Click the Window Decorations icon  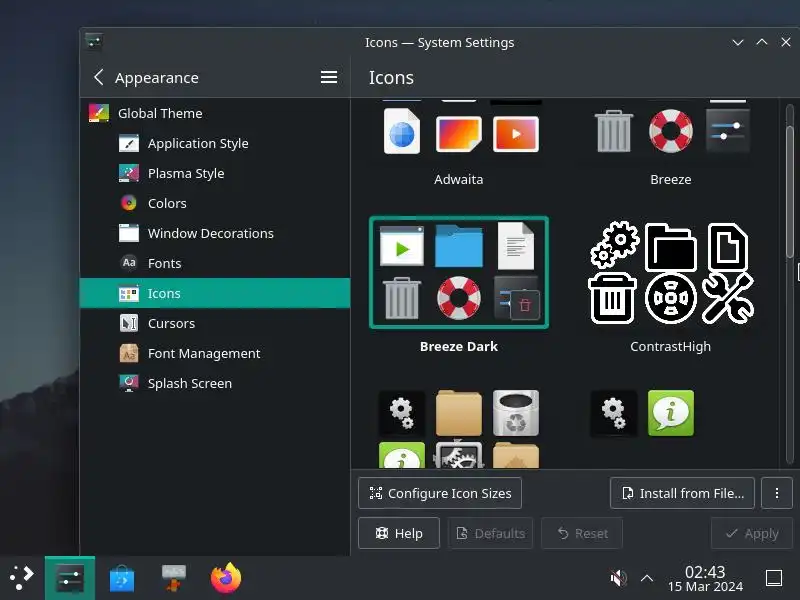pyautogui.click(x=129, y=233)
